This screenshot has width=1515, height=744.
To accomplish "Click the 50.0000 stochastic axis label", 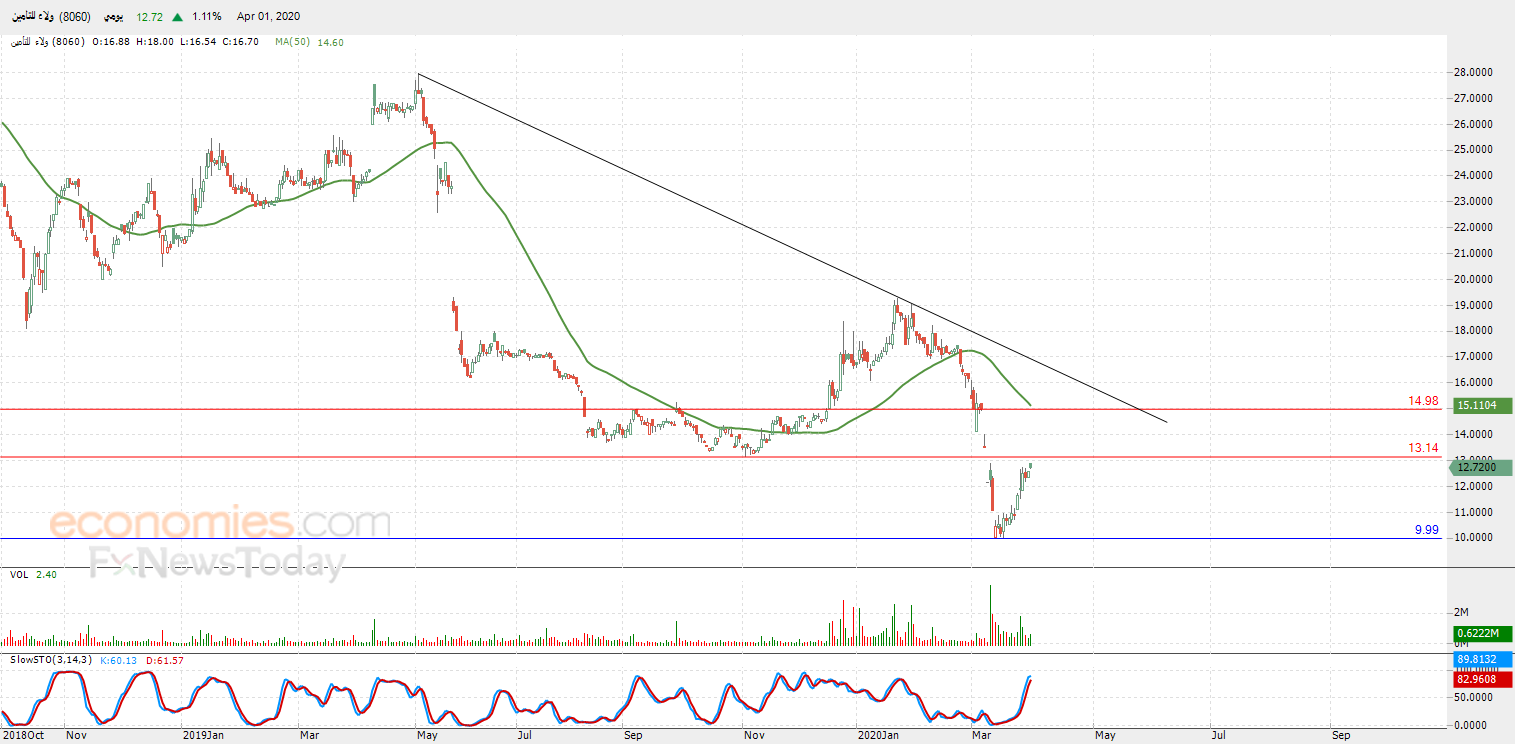I will pyautogui.click(x=1475, y=697).
